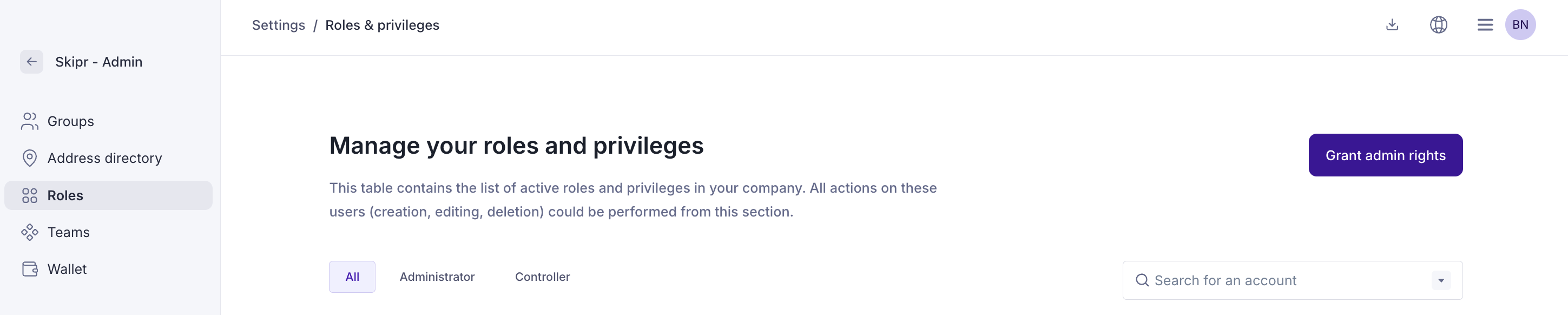Switch to the Controller filter tab

point(542,277)
